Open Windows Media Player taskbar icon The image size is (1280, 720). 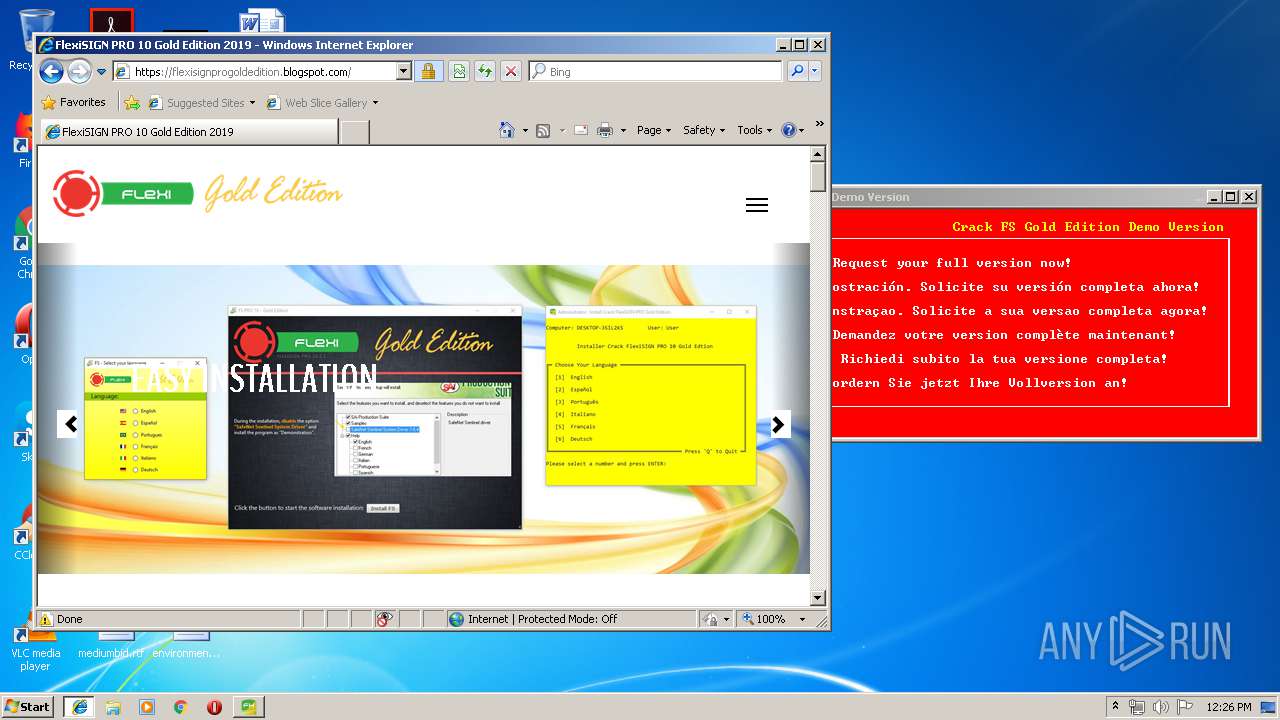(147, 707)
